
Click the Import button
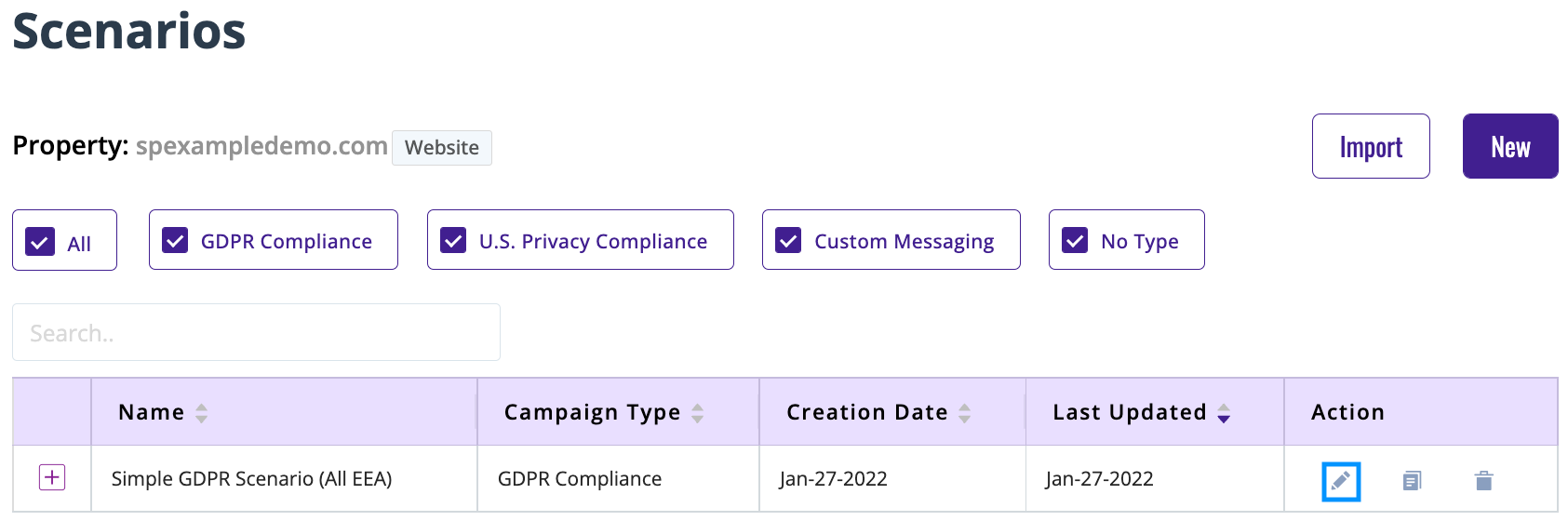[x=1371, y=146]
